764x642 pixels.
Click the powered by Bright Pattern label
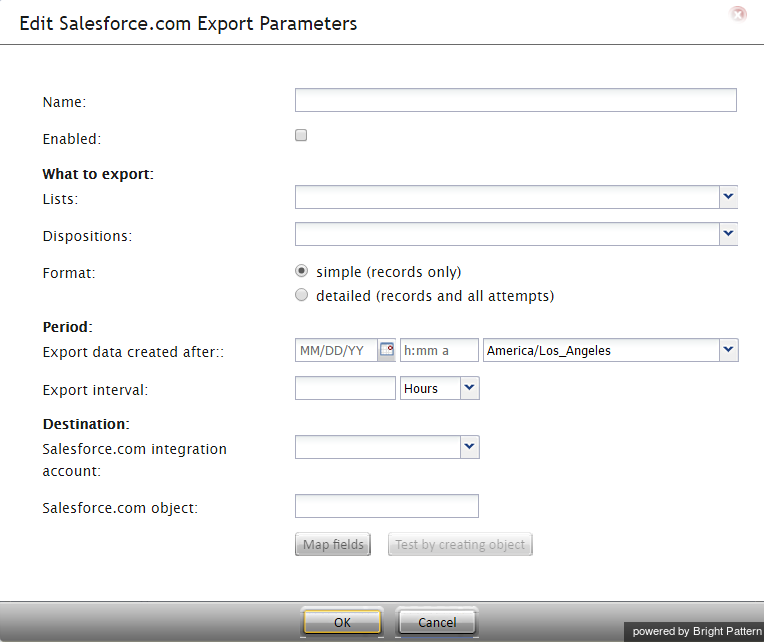point(697,631)
